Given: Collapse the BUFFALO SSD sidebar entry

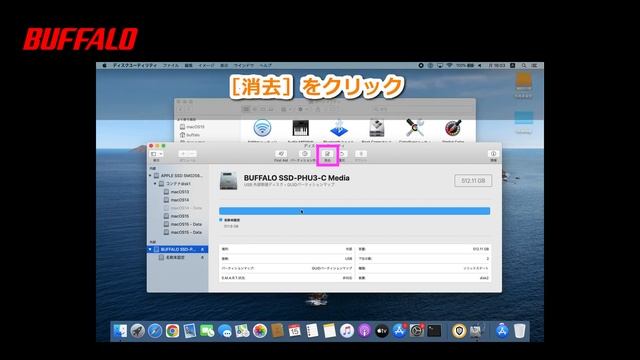Looking at the screenshot, I should coord(150,249).
